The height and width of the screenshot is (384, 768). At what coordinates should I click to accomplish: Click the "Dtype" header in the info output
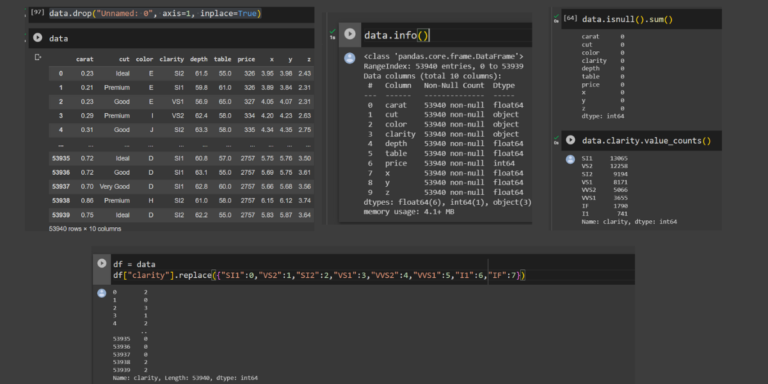[x=504, y=85]
